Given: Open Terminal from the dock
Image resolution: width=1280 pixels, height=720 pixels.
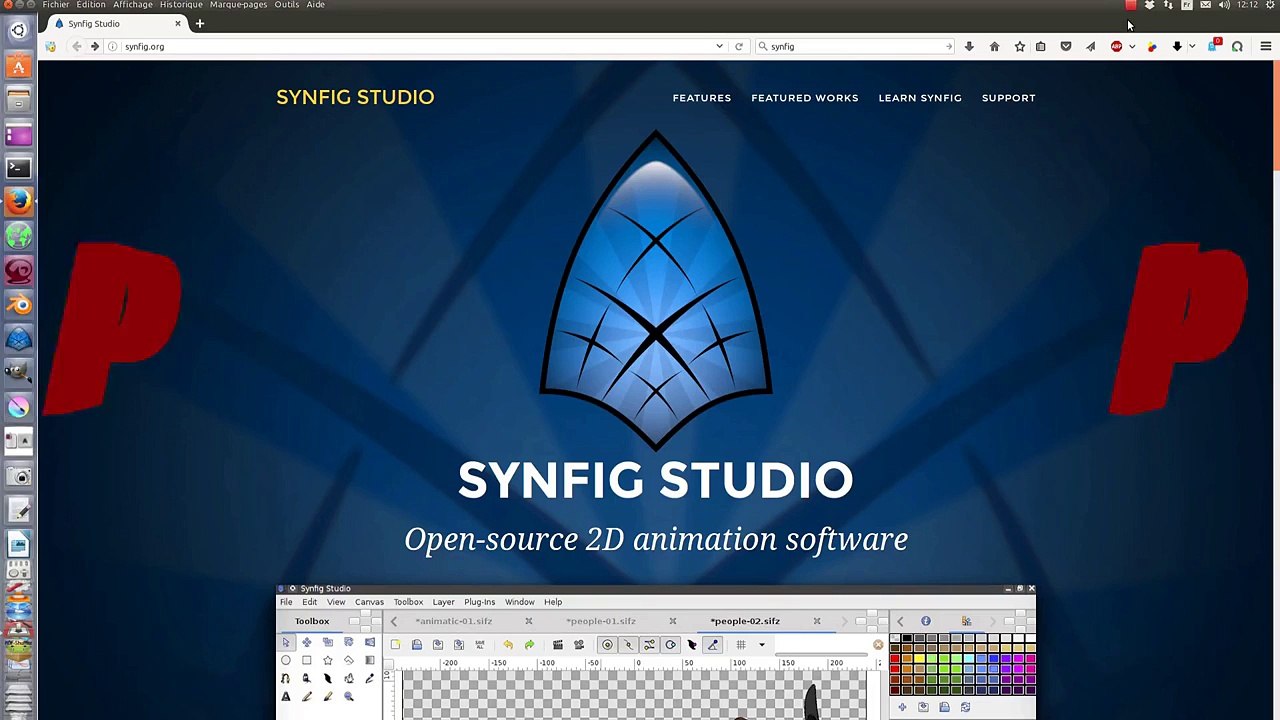Looking at the screenshot, I should tap(18, 168).
